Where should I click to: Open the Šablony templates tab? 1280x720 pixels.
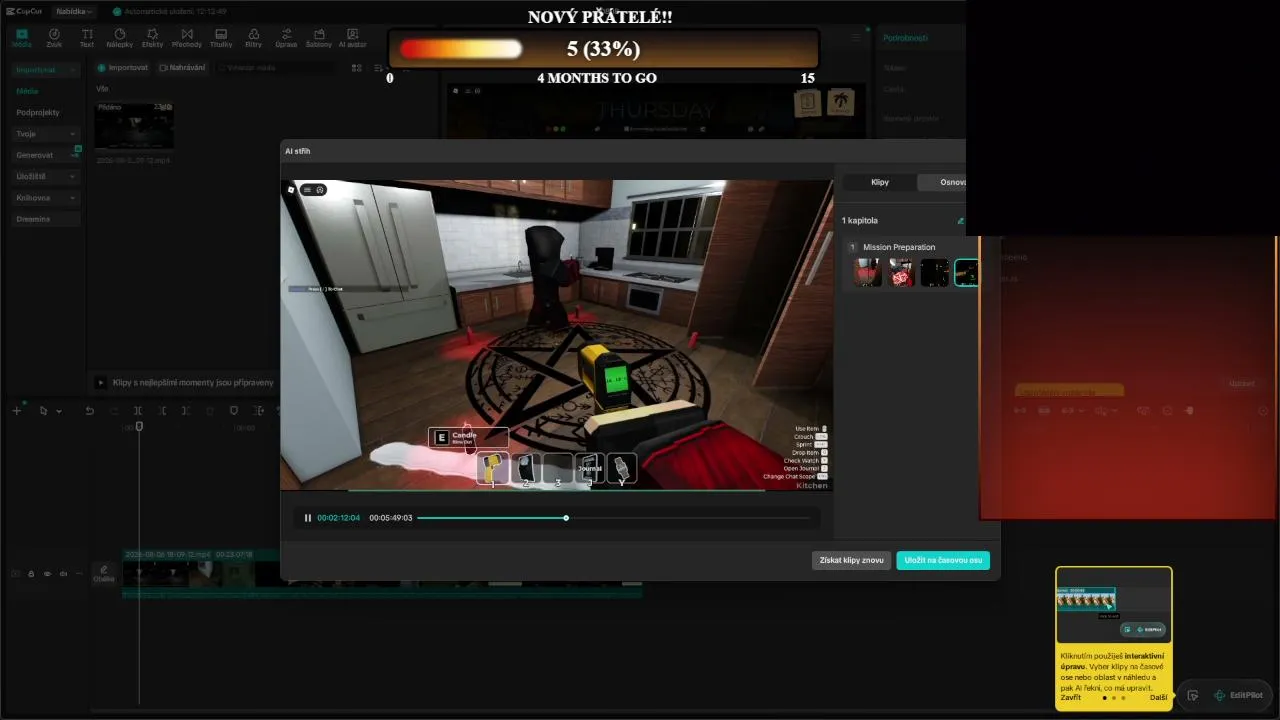319,38
